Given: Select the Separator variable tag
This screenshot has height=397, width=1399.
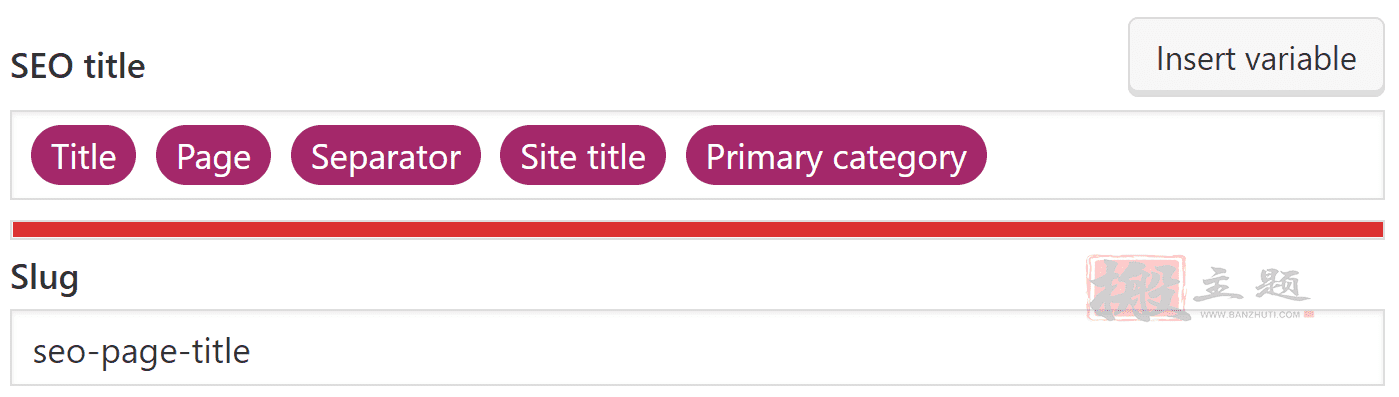Looking at the screenshot, I should (386, 156).
